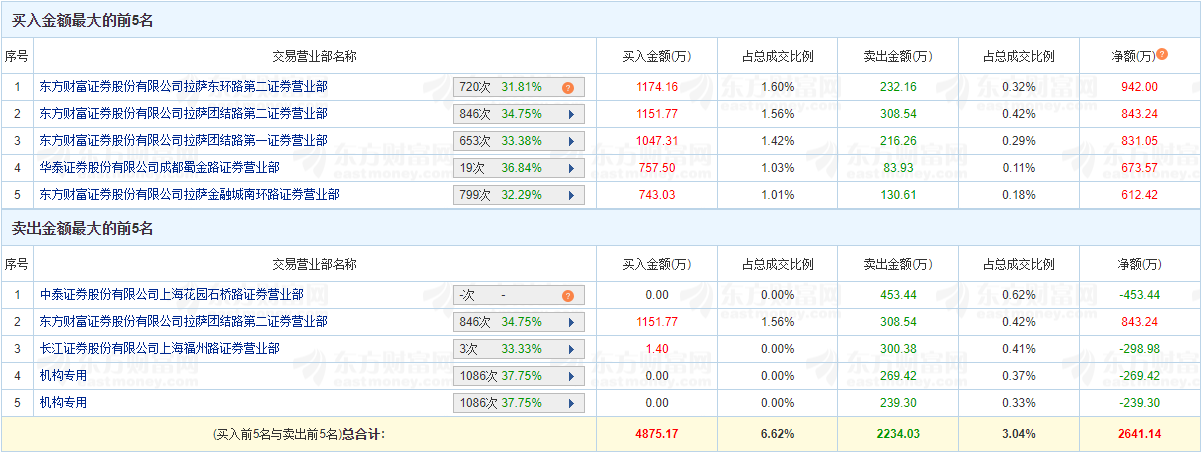This screenshot has width=1202, height=453.
Task: Open the 拉萨金融城南环路证券营业部 link
Action: click(189, 195)
